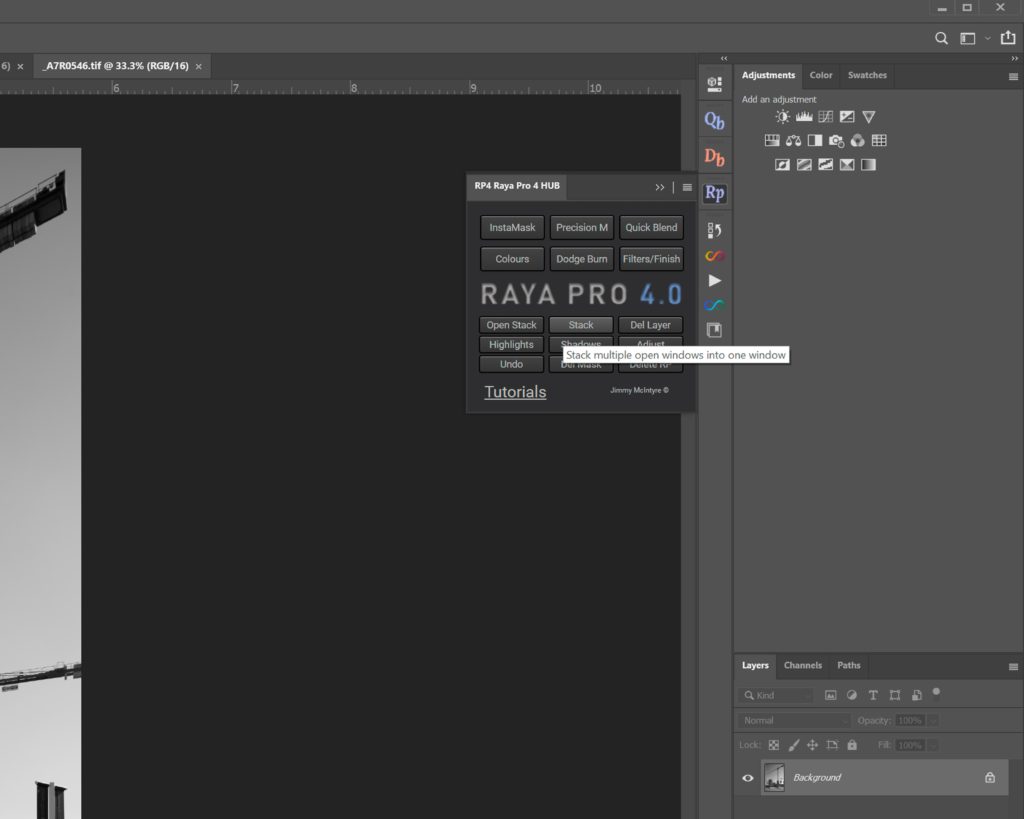Switch to the Color tab
The height and width of the screenshot is (819, 1024).
[x=821, y=75]
